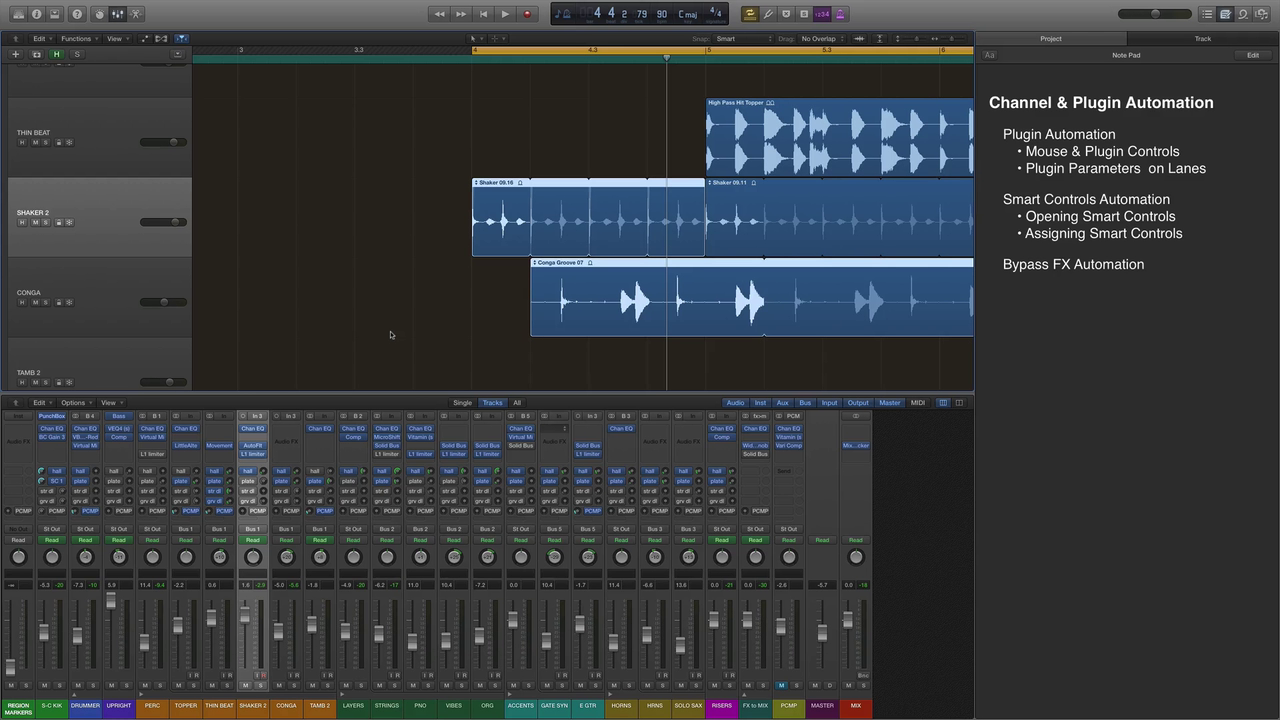The width and height of the screenshot is (1280, 720).
Task: Toggle the Inst channel filter button
Action: click(760, 403)
